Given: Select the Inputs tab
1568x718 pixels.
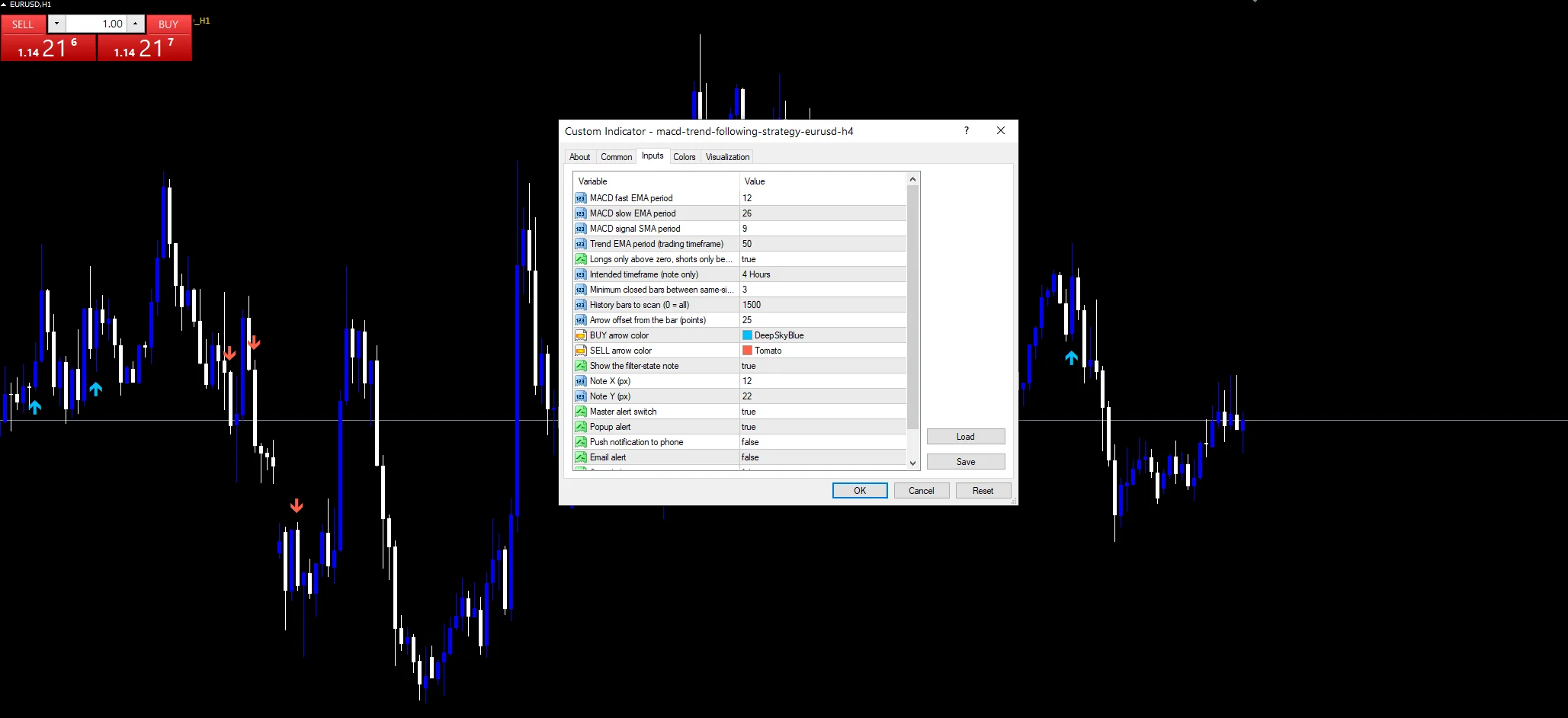Looking at the screenshot, I should tap(653, 155).
